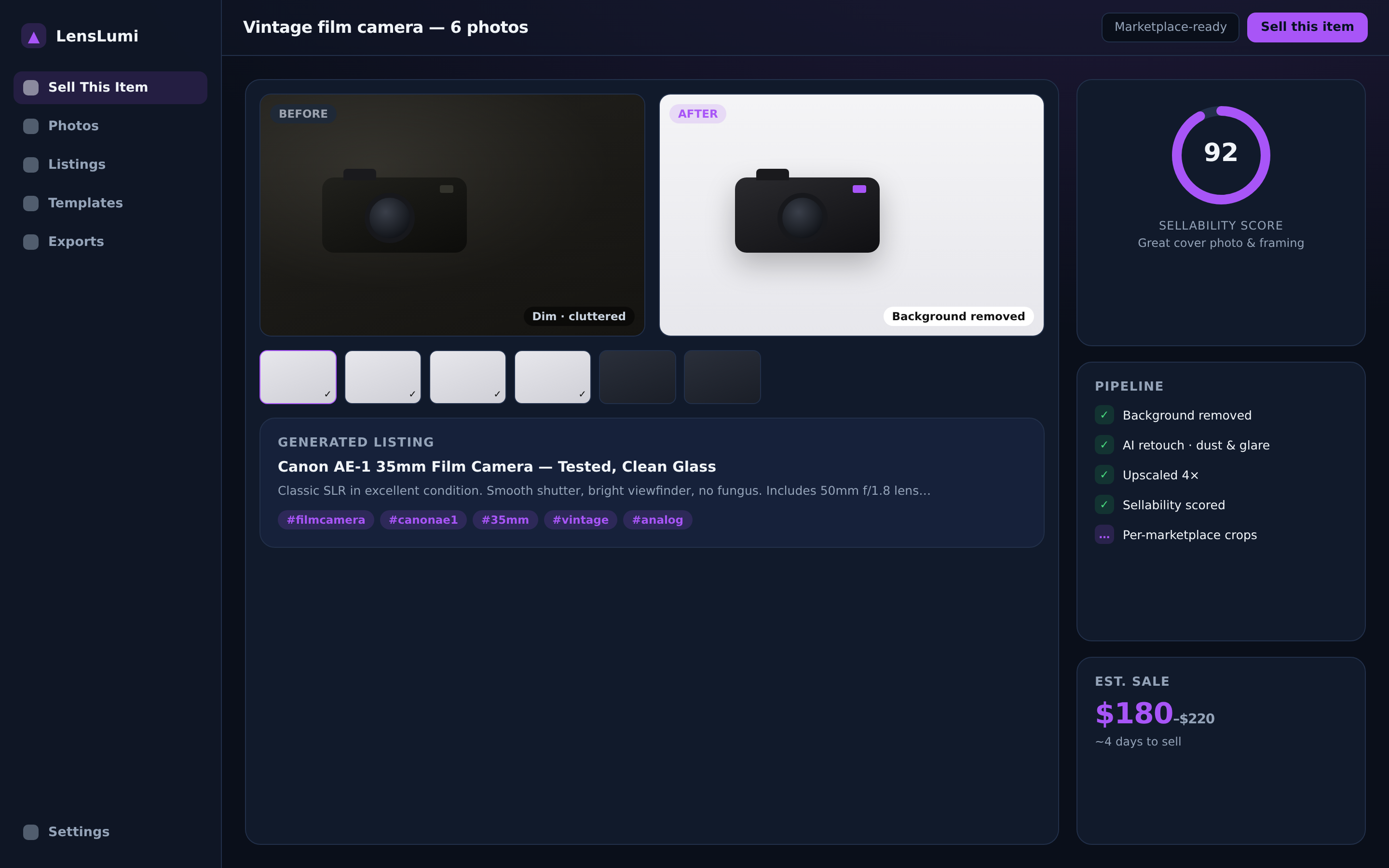Select the second processed photo thumbnail
Screen dimensions: 1389x868
tap(383, 377)
